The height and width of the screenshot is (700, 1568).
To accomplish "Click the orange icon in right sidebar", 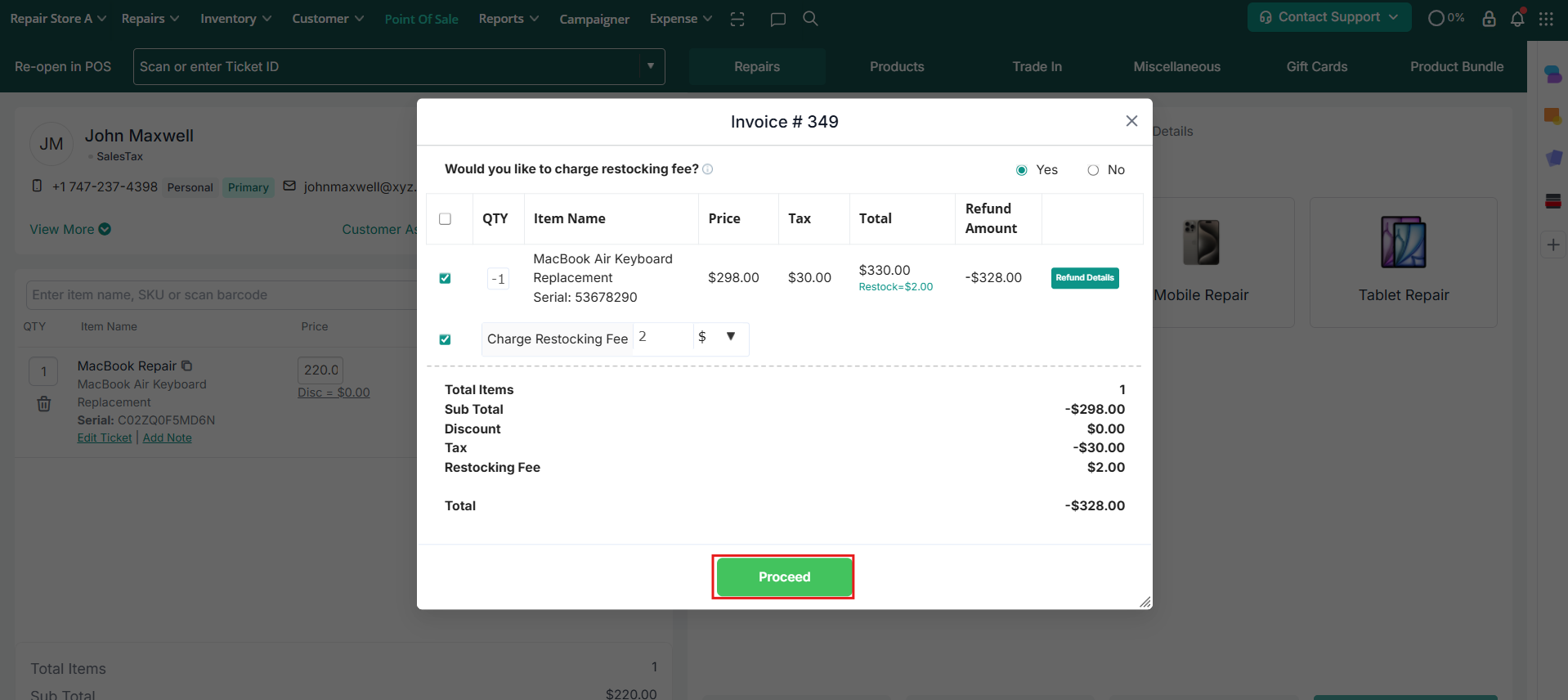I will (x=1552, y=116).
